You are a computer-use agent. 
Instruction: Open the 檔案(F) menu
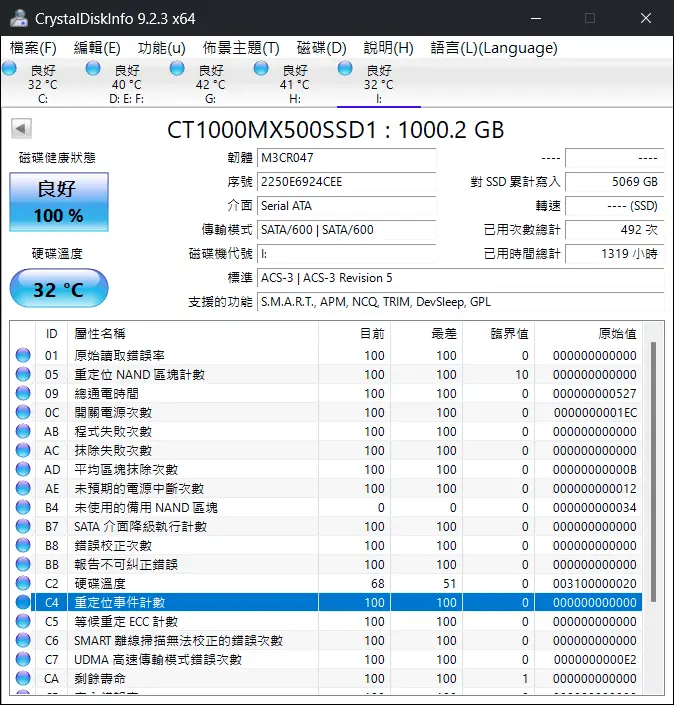coord(33,48)
